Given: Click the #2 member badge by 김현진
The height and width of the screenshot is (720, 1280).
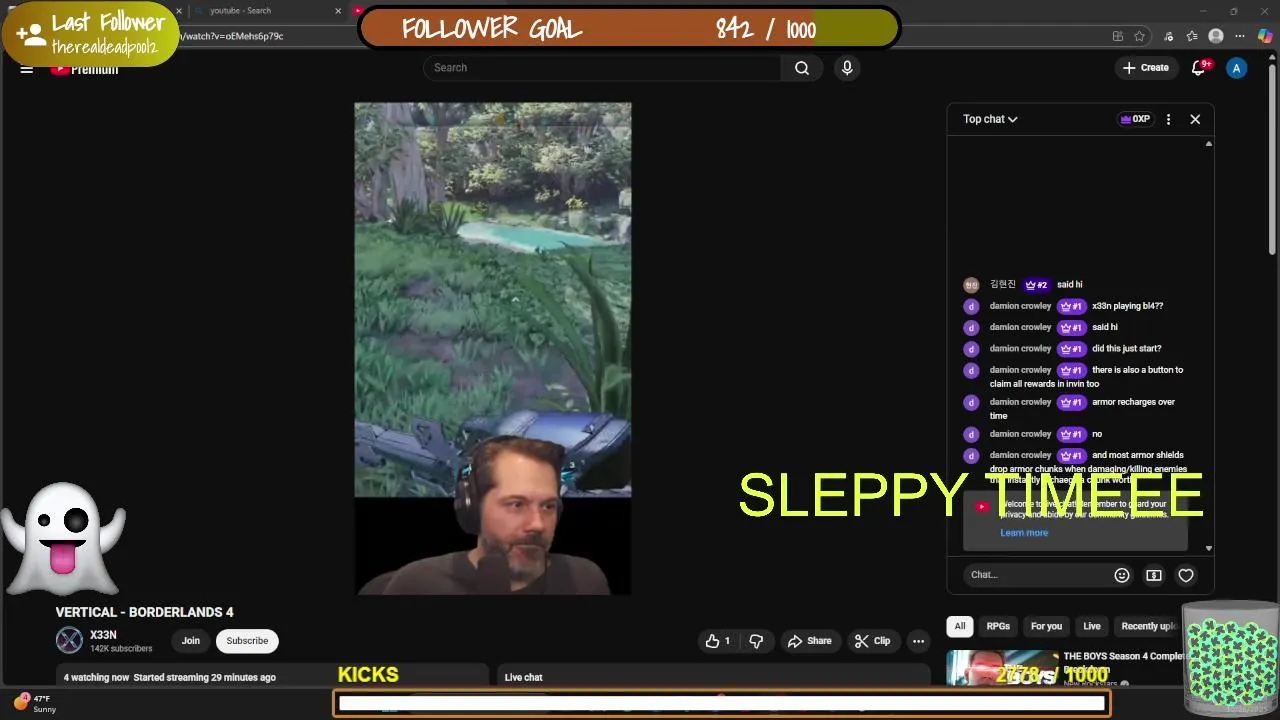Looking at the screenshot, I should click(x=1036, y=285).
